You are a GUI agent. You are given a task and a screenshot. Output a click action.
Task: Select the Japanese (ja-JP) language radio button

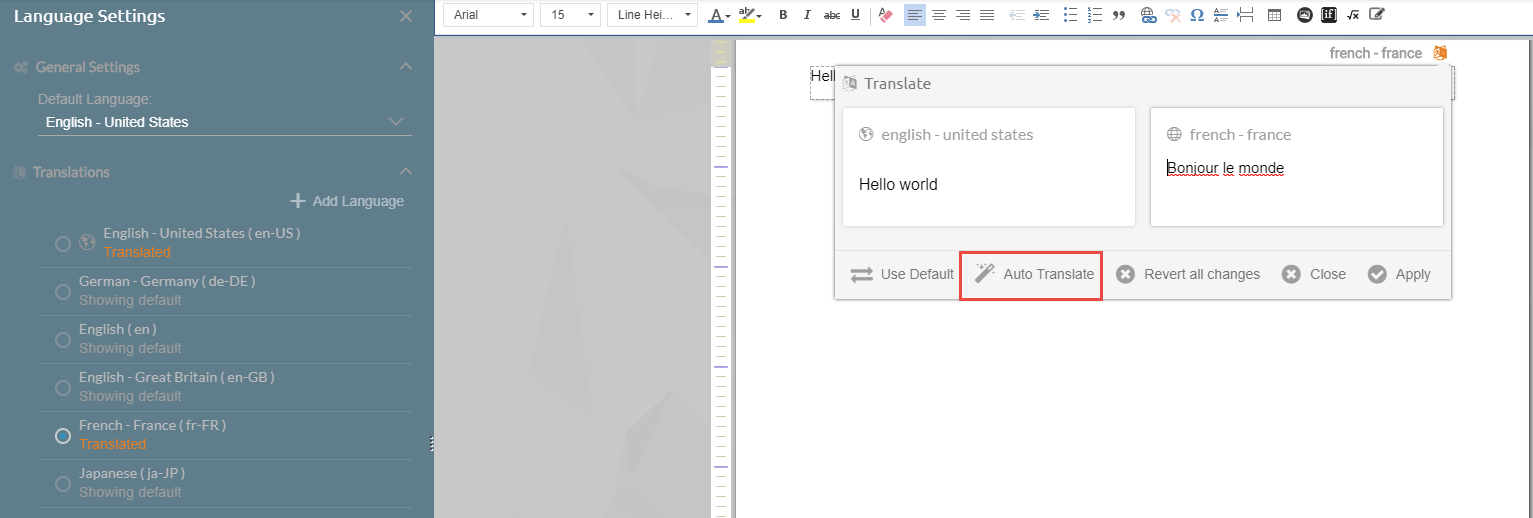coord(63,483)
